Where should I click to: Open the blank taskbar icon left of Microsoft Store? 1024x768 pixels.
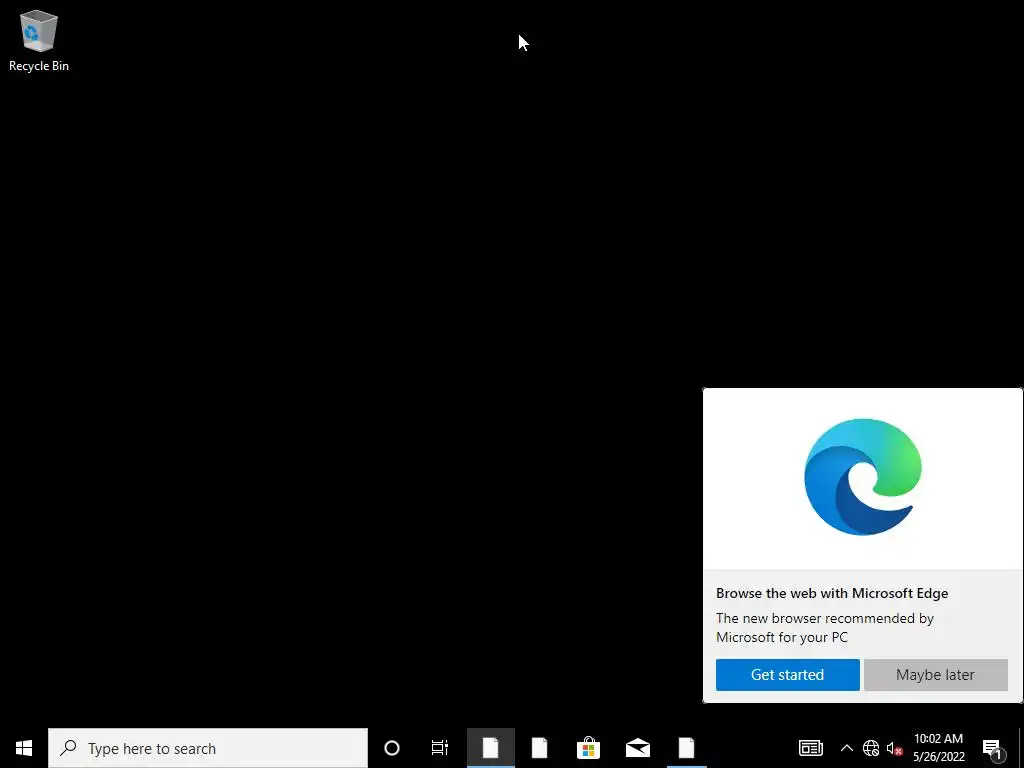click(539, 748)
